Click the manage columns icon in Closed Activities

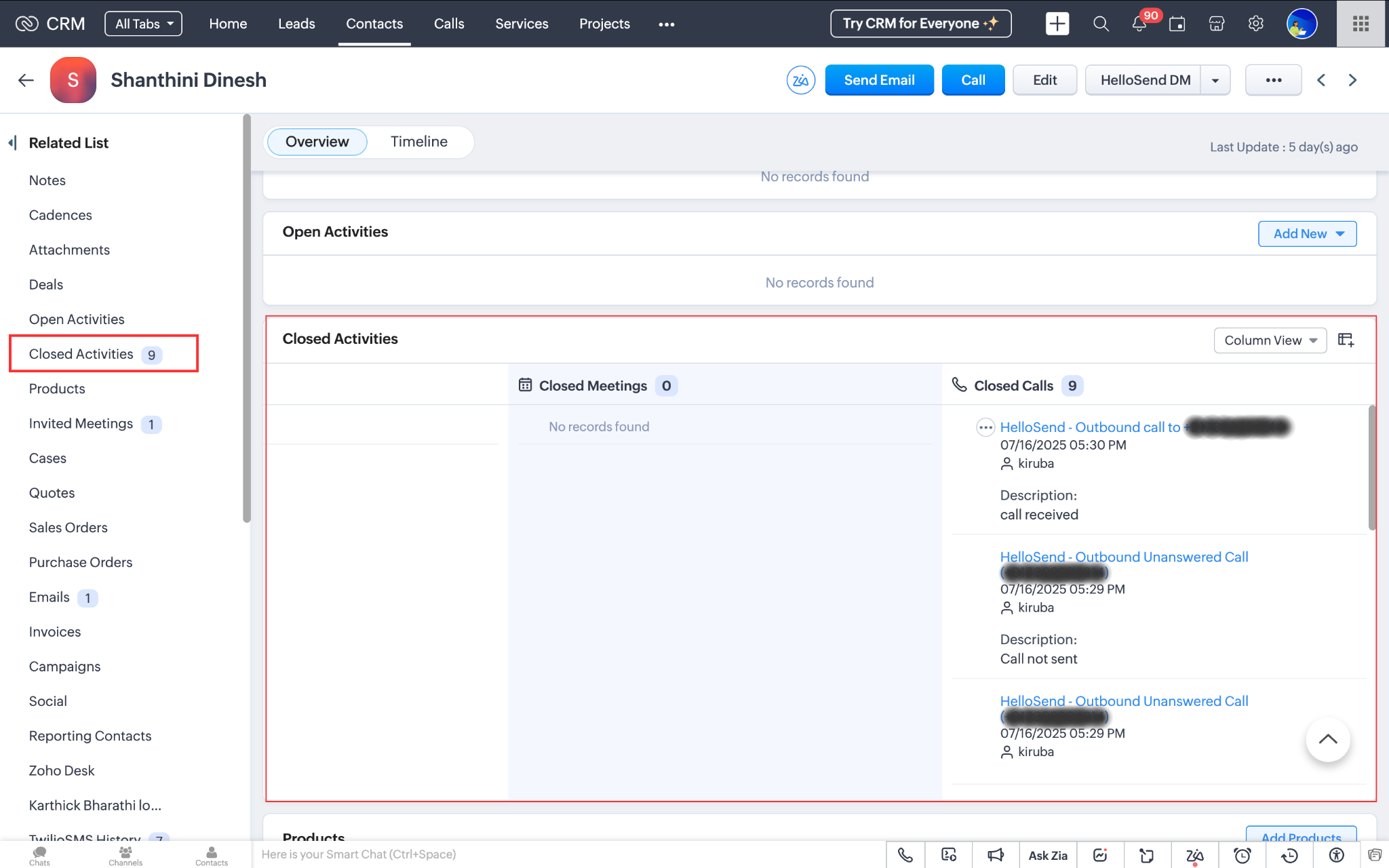click(1346, 340)
